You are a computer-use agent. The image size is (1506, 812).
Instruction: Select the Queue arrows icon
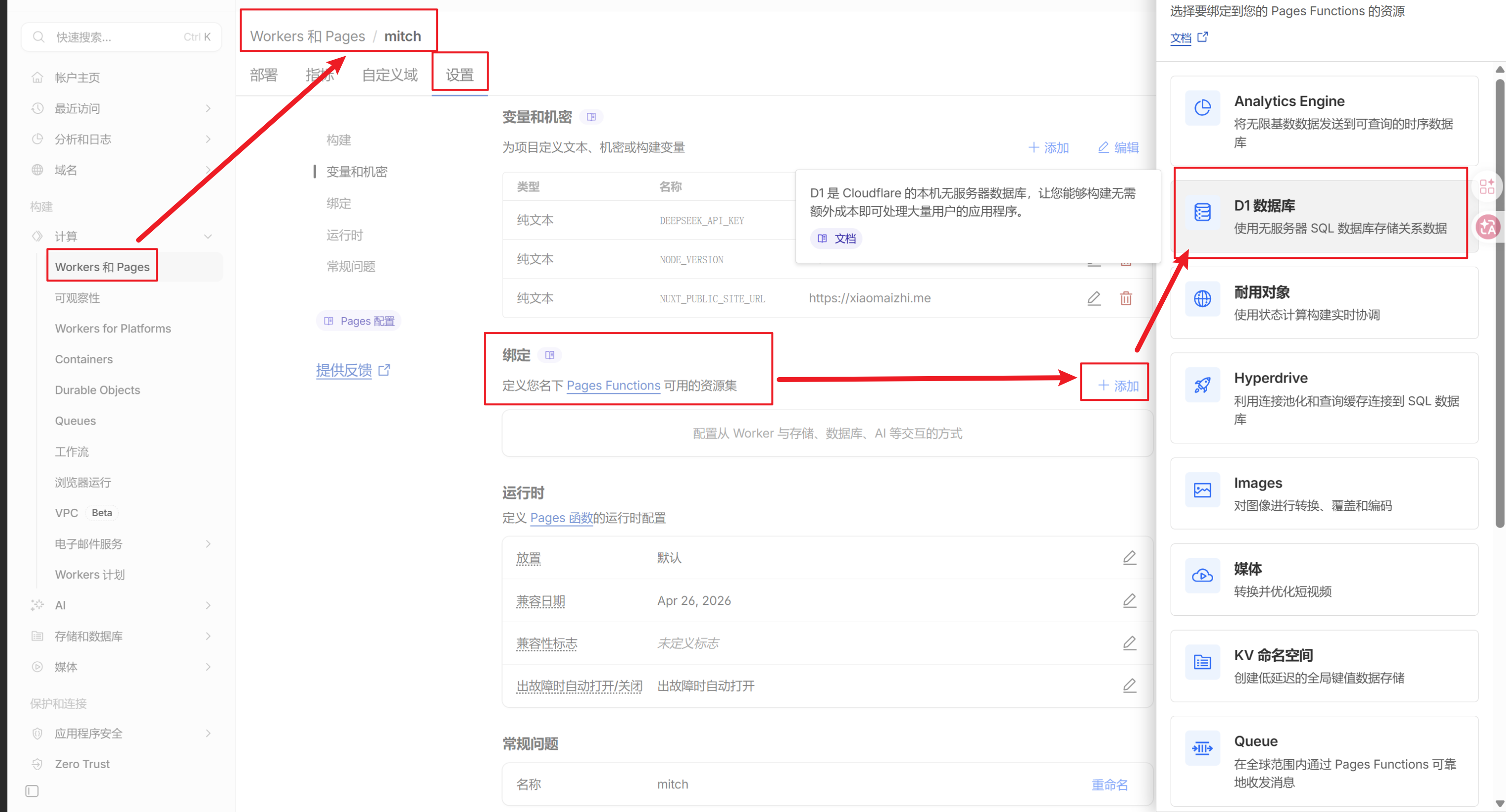(1203, 748)
